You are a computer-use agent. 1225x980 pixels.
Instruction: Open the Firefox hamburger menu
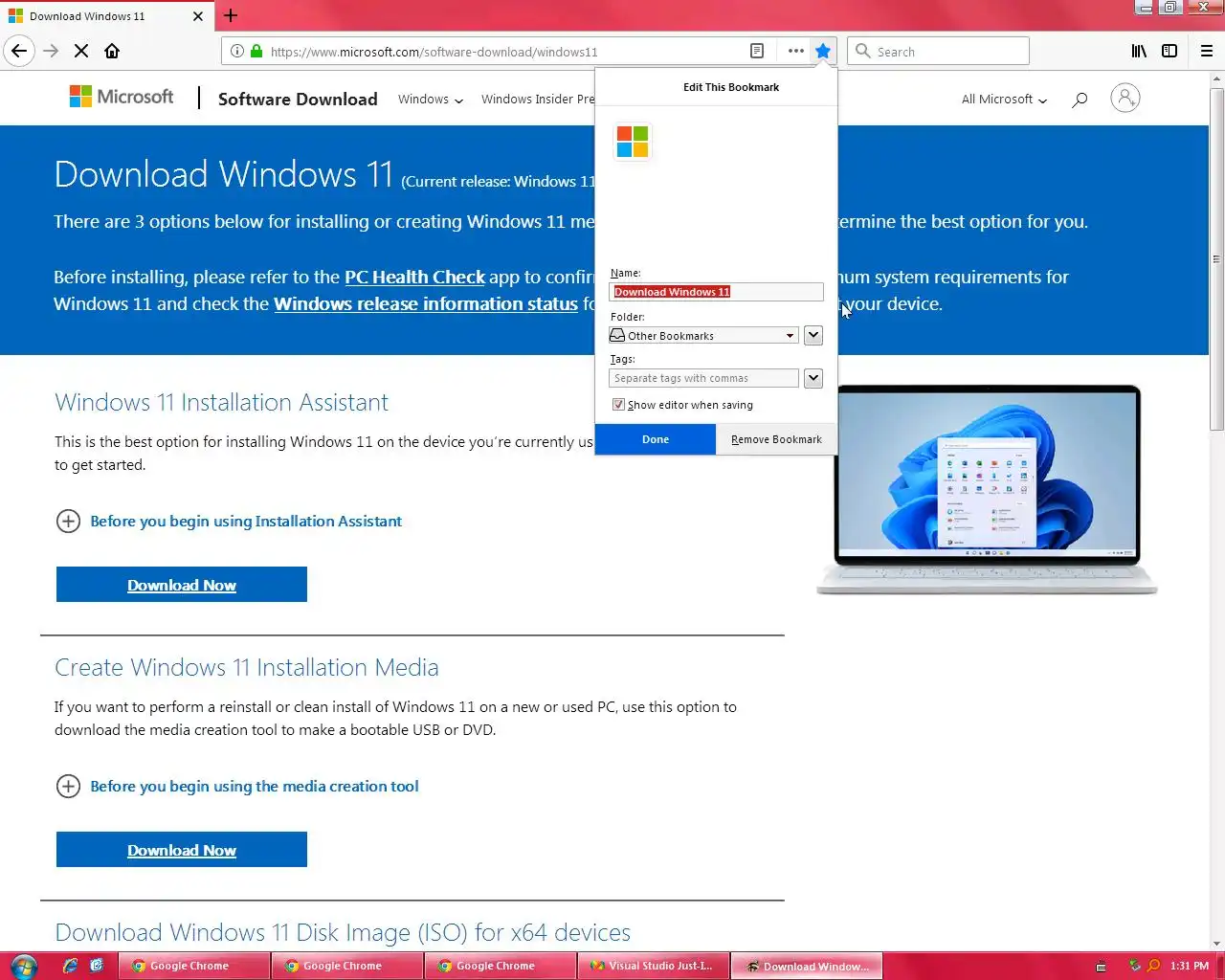[1207, 51]
